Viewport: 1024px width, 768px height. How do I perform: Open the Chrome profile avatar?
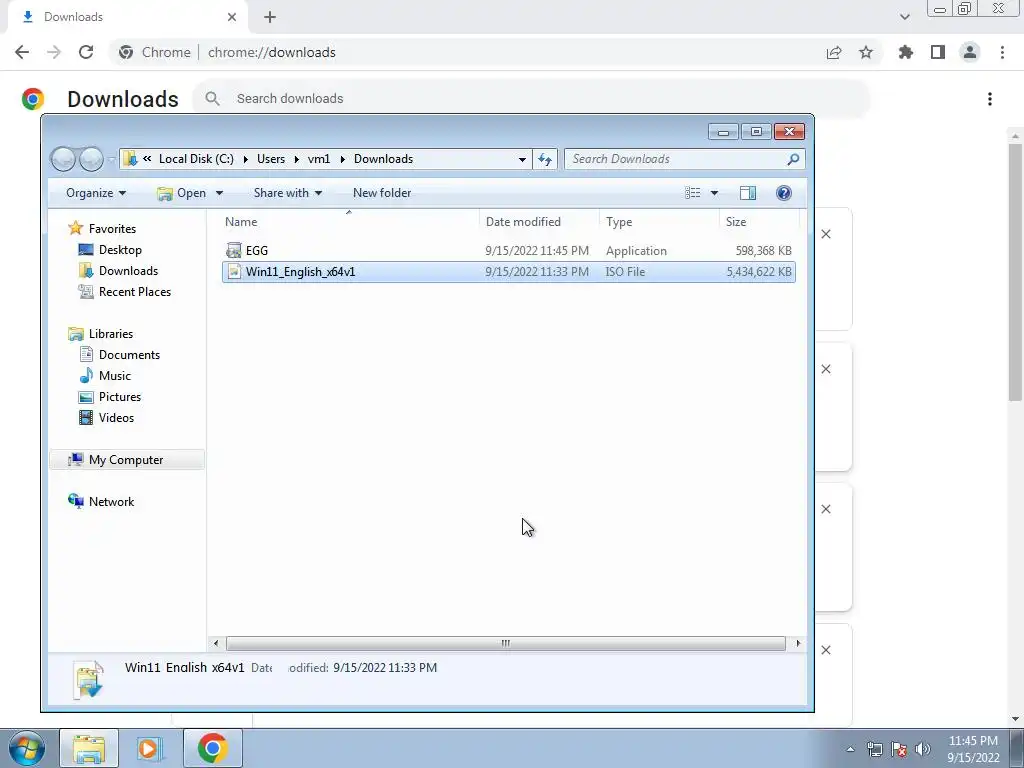pos(970,52)
